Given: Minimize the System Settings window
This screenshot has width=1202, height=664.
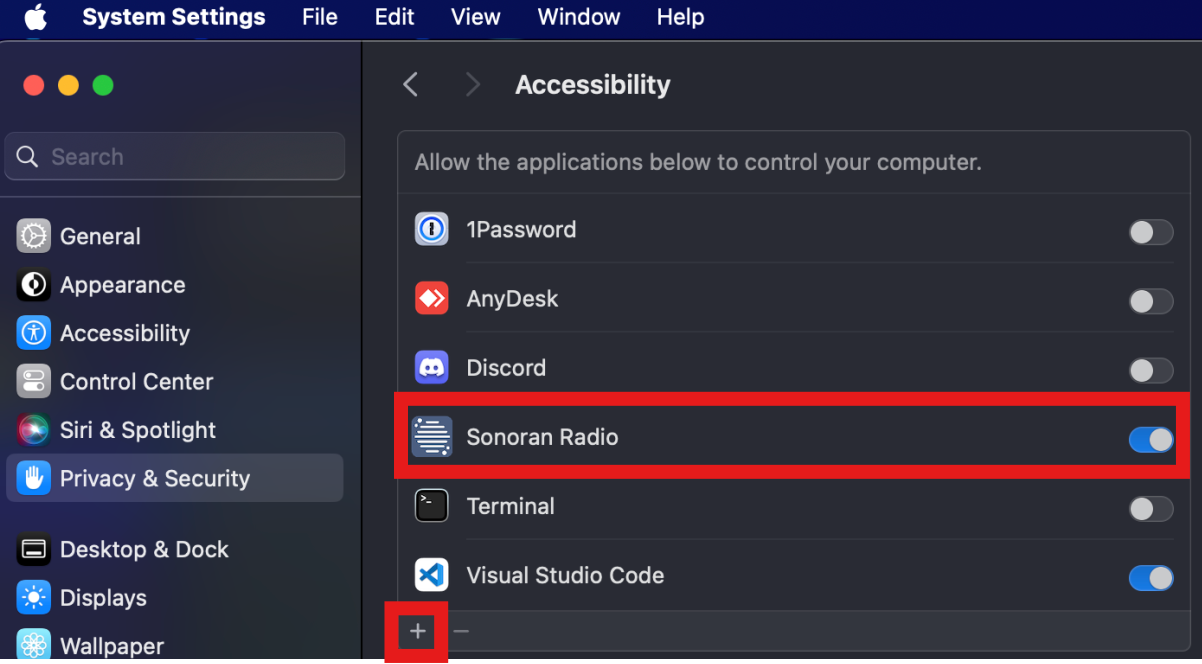Looking at the screenshot, I should click(x=68, y=86).
